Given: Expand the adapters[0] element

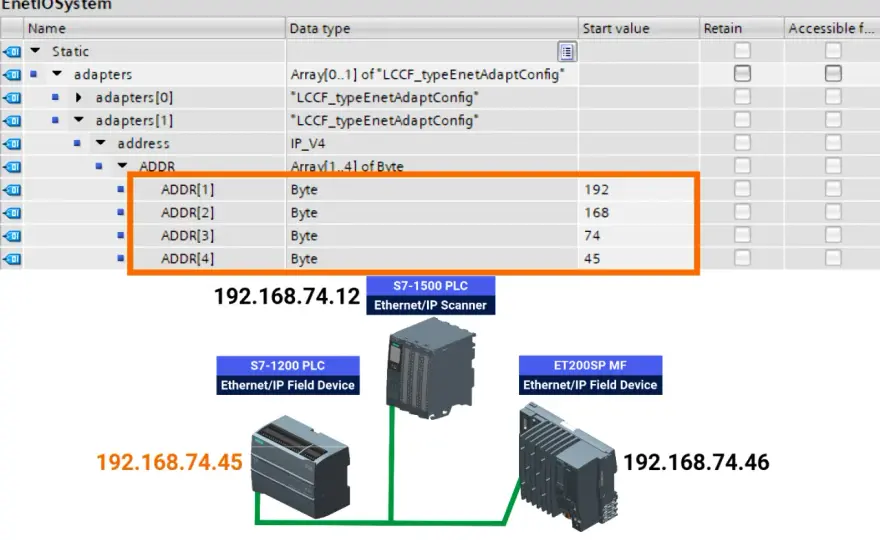Looking at the screenshot, I should pyautogui.click(x=79, y=97).
